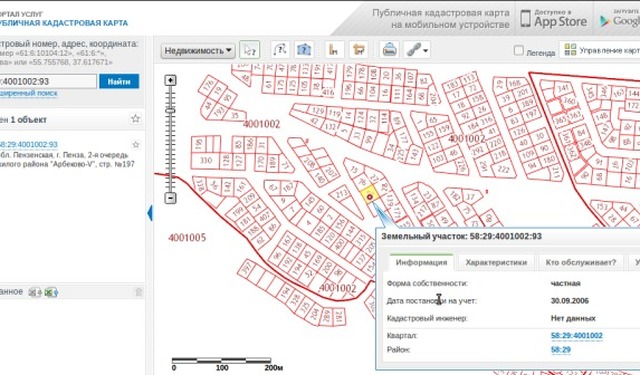Click the value Нет данных
Screen dimensions: 640x375
[x=573, y=318]
